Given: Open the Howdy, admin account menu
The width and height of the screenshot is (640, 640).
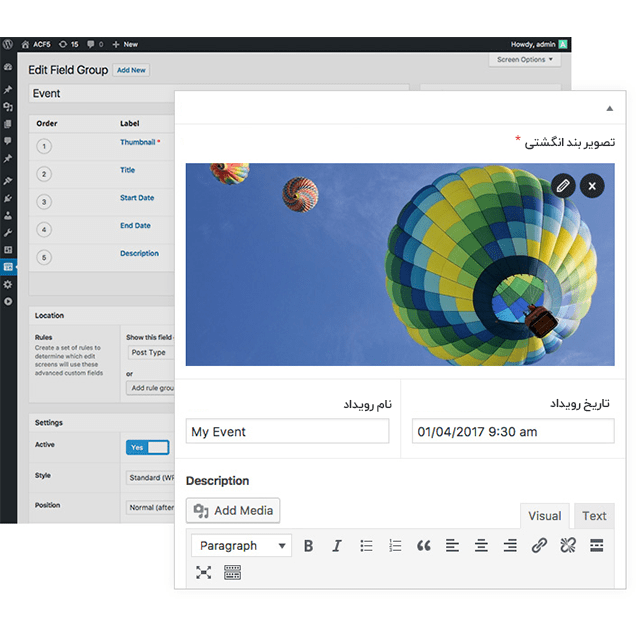Looking at the screenshot, I should [x=539, y=44].
